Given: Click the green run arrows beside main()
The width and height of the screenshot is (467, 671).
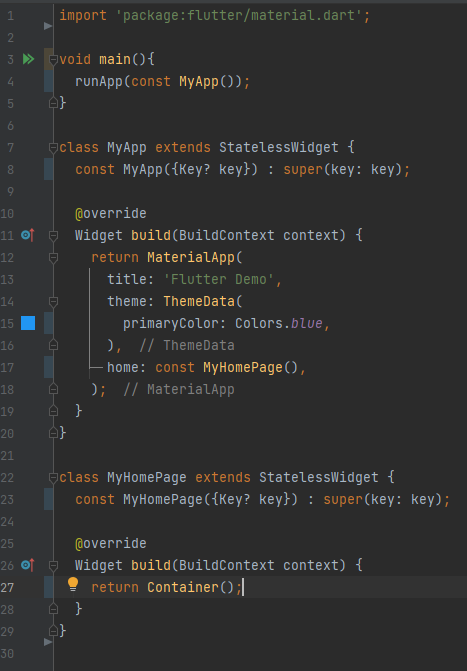Looking at the screenshot, I should point(28,59).
